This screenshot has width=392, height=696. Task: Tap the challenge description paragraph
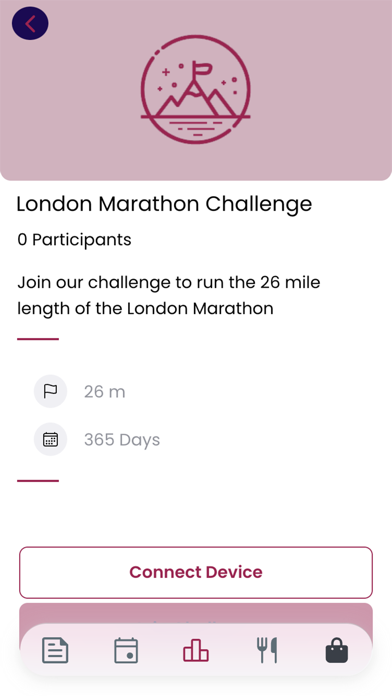[x=169, y=295]
